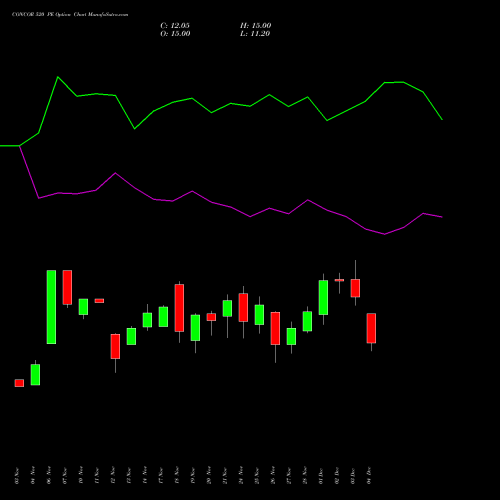Click the green candle for 14 Nov

pos(147,320)
